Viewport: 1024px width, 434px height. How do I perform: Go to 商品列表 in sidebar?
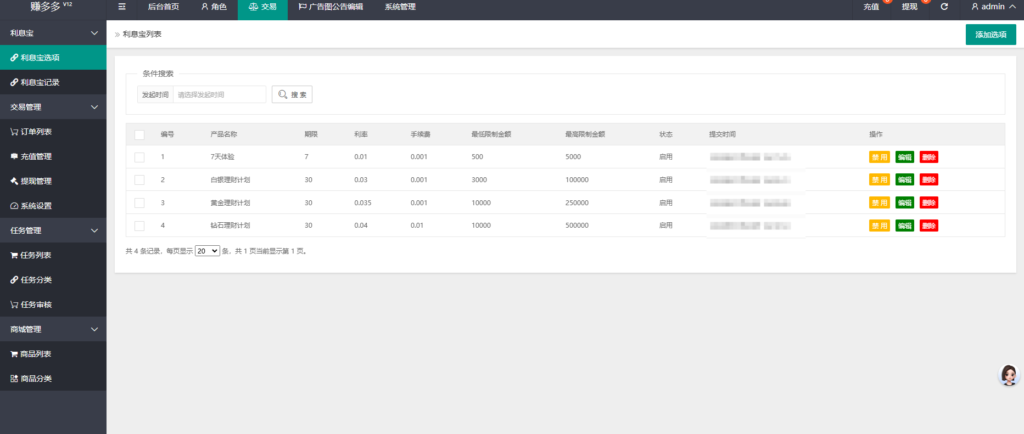click(36, 354)
